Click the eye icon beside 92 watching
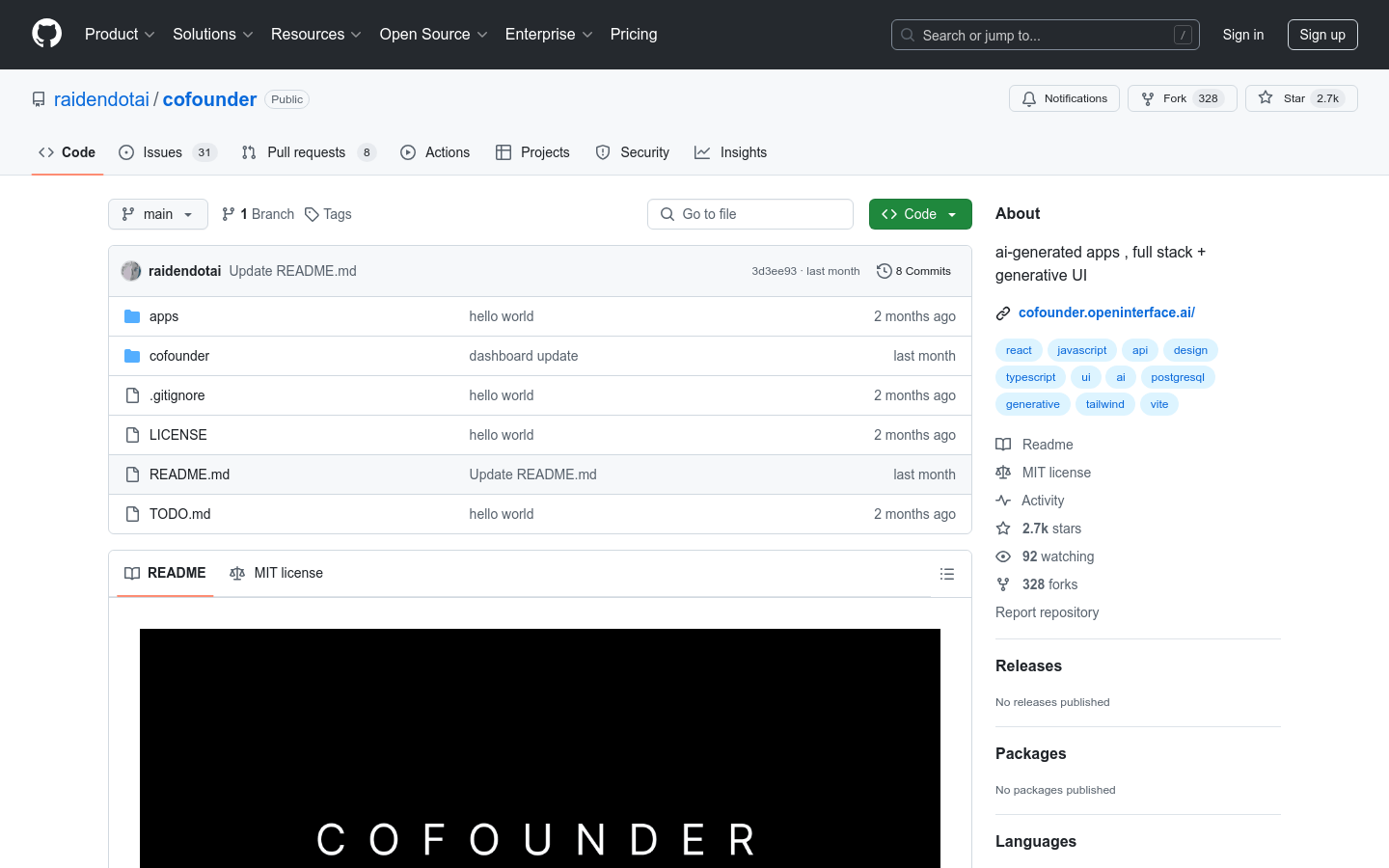Image resolution: width=1389 pixels, height=868 pixels. coord(1003,556)
